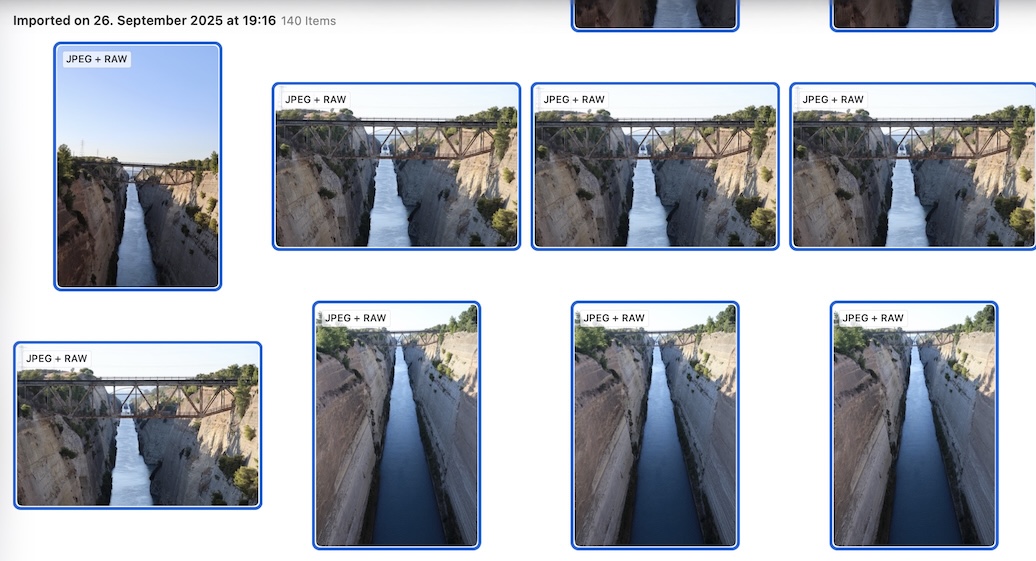Select partially visible photo above middle bridge photo
Screen dimensions: 1036x561
pos(655,15)
